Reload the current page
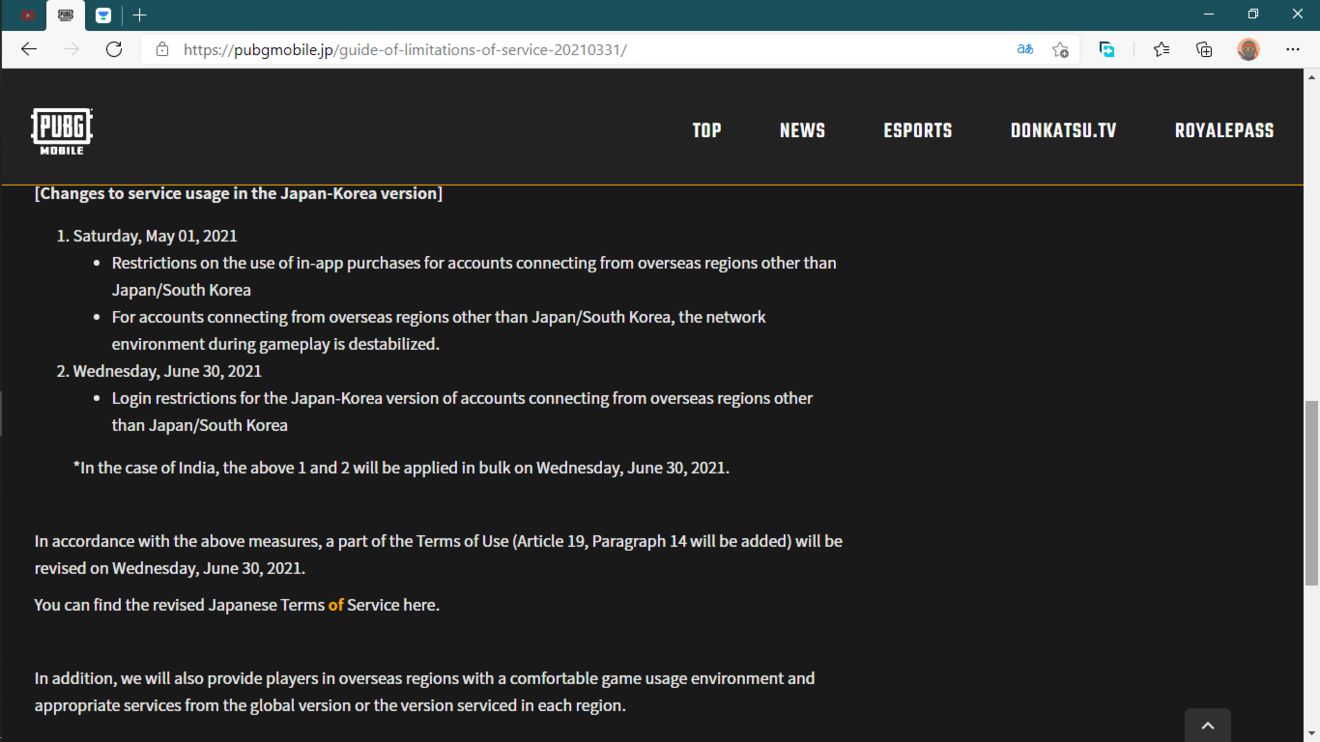The width and height of the screenshot is (1320, 742). pyautogui.click(x=114, y=49)
